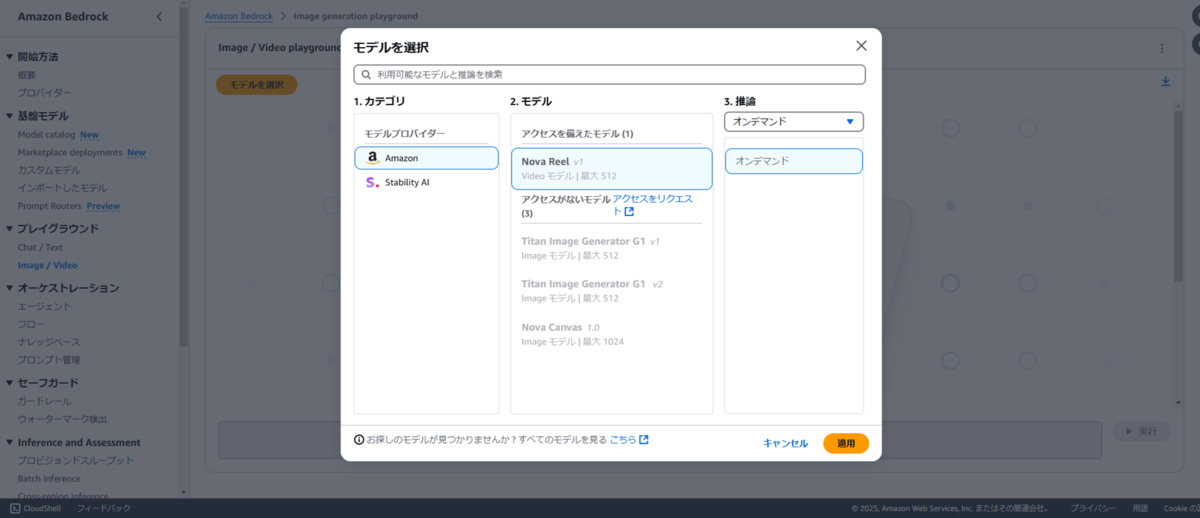
Task: Collapse the セーフガード section
Action: point(10,383)
